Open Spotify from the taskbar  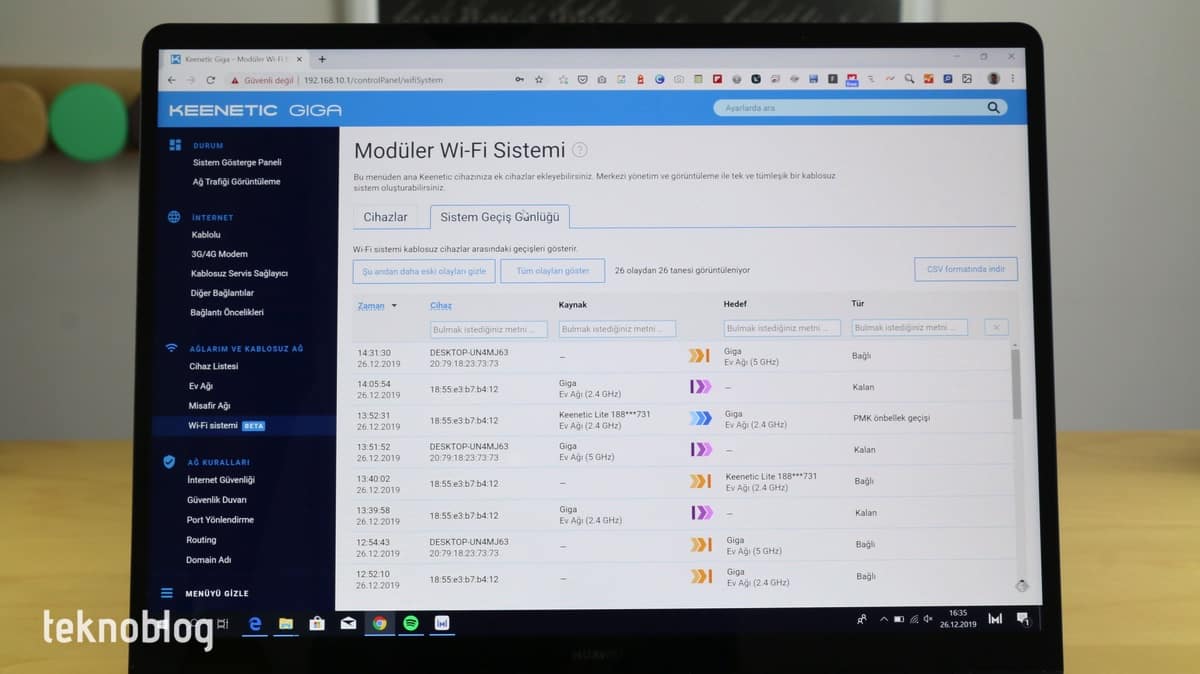tap(411, 623)
